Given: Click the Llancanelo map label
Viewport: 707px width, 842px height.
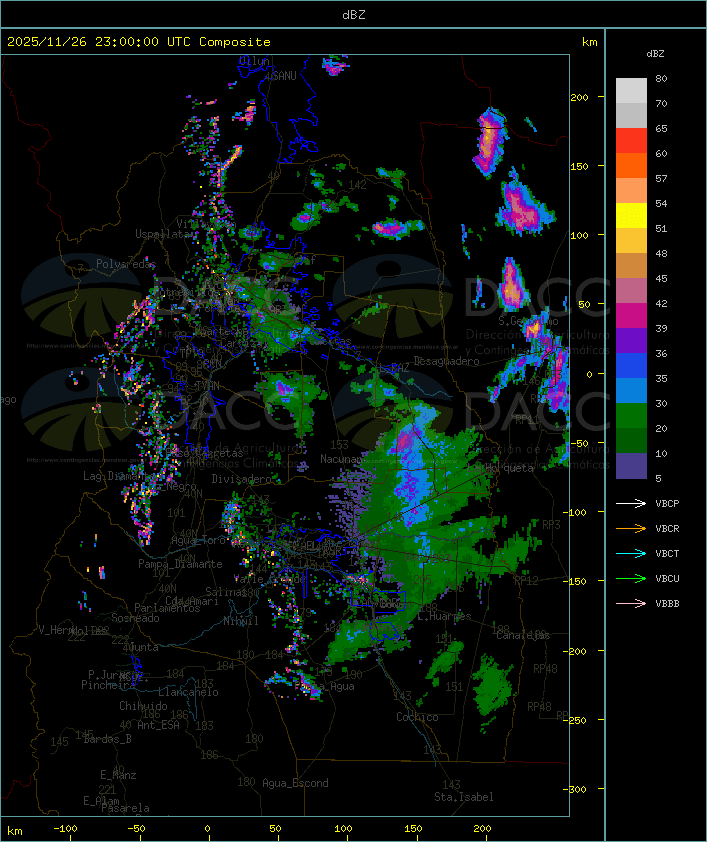Looking at the screenshot, I should pos(188,692).
